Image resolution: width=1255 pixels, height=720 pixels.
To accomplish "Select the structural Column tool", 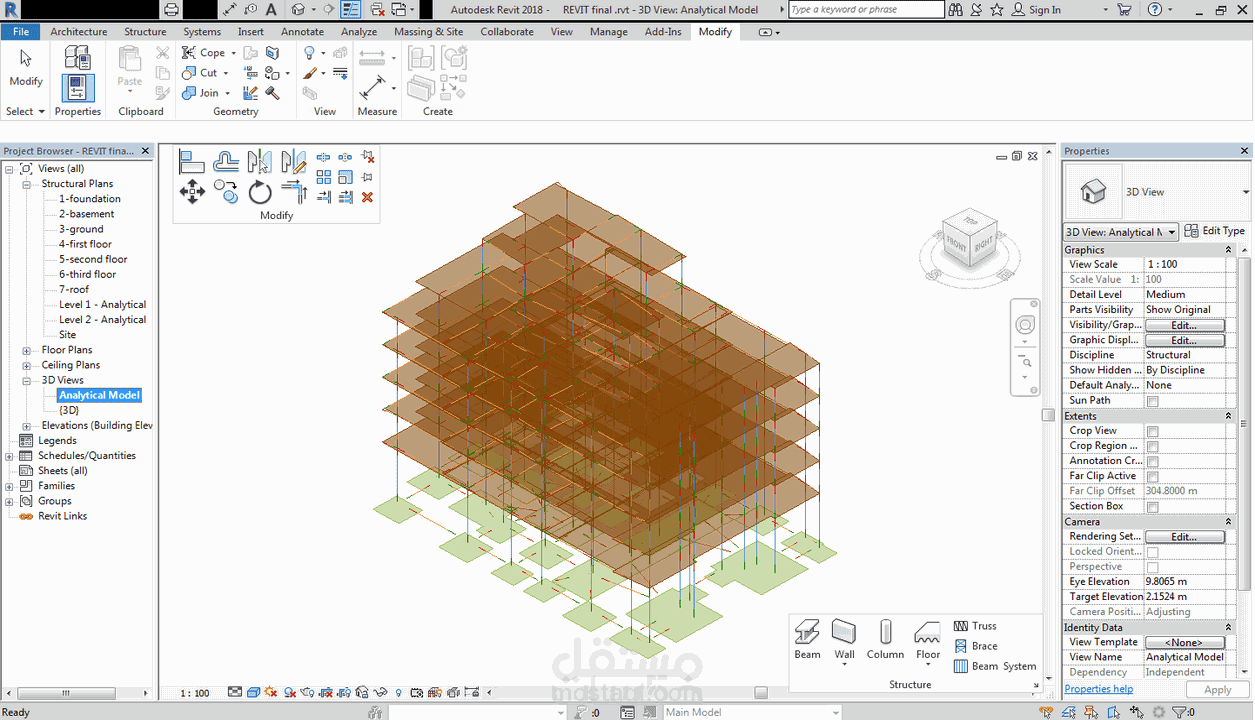I will pos(885,640).
